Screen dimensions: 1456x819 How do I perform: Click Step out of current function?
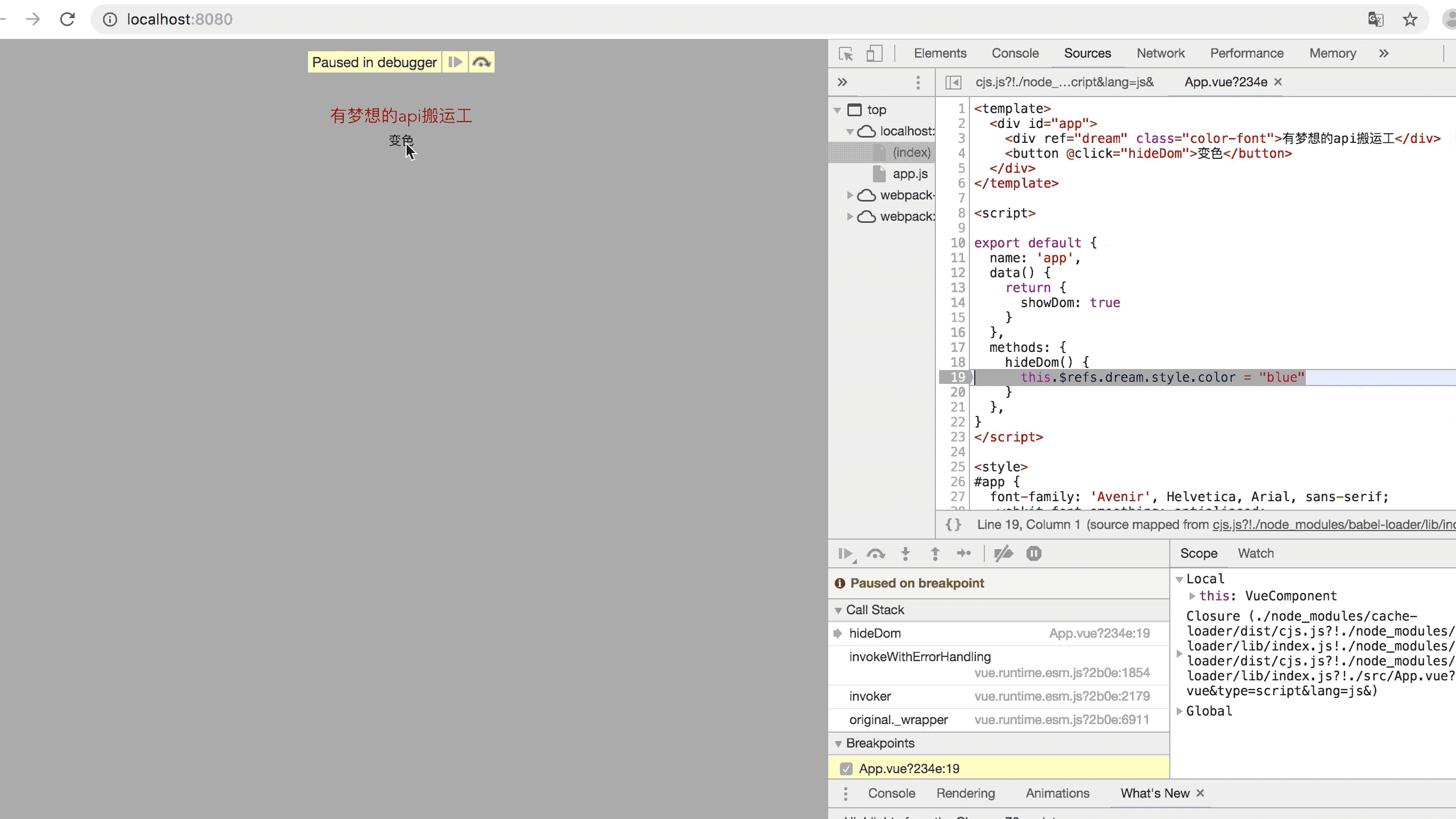pyautogui.click(x=935, y=553)
